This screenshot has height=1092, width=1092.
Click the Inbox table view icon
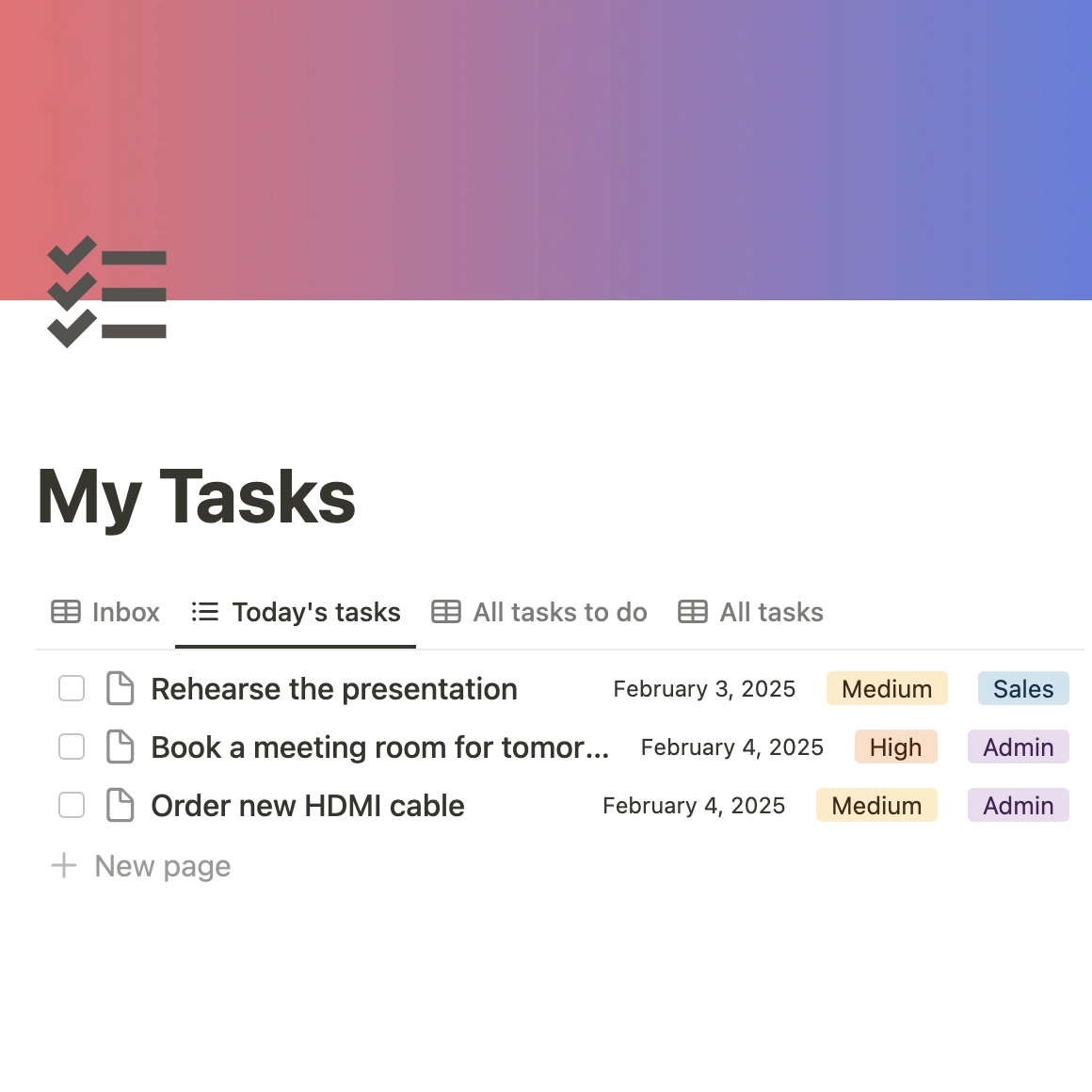66,612
